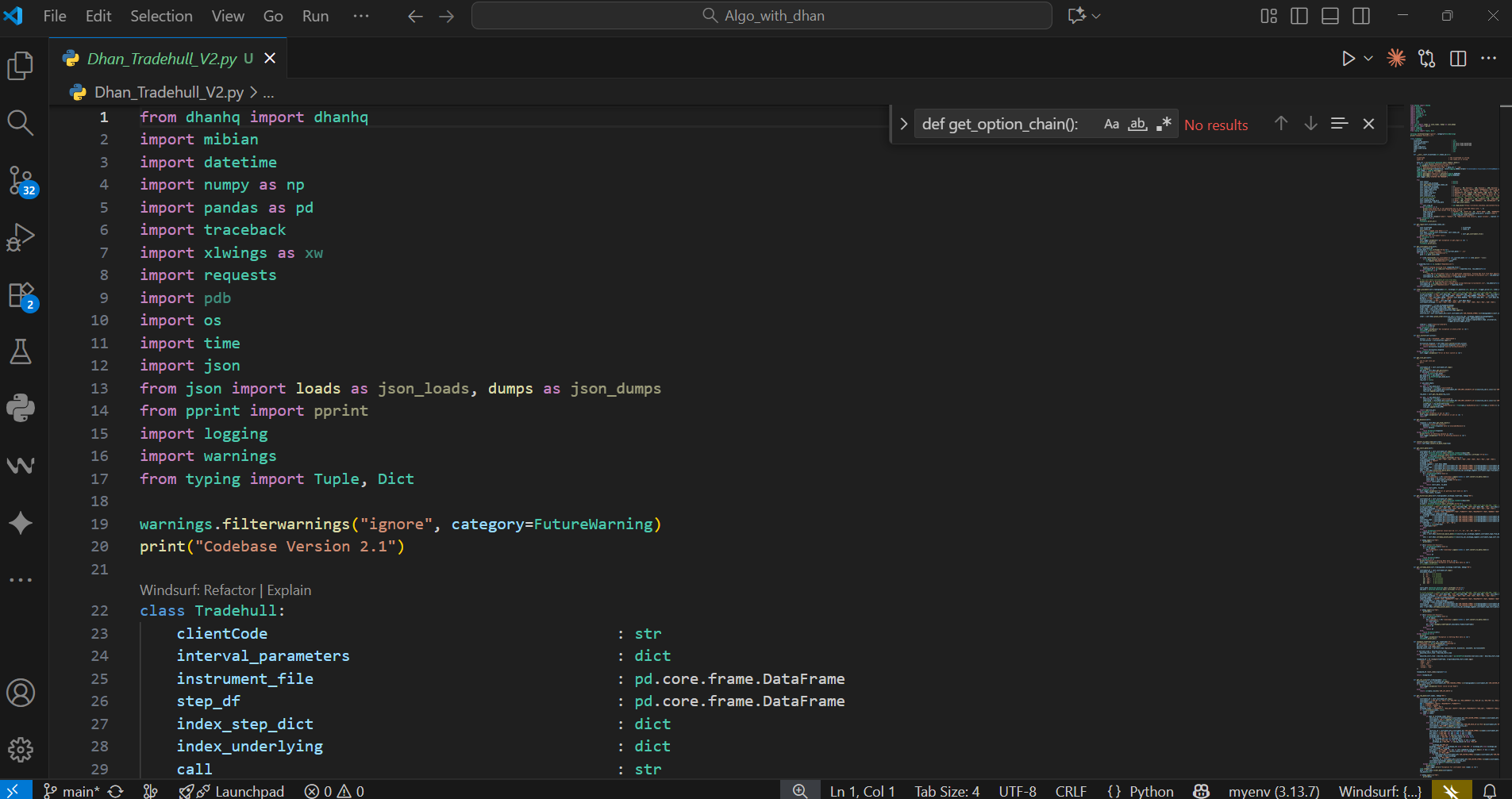The height and width of the screenshot is (799, 1512).
Task: Click the Python language mode in status bar
Action: coord(1151,791)
